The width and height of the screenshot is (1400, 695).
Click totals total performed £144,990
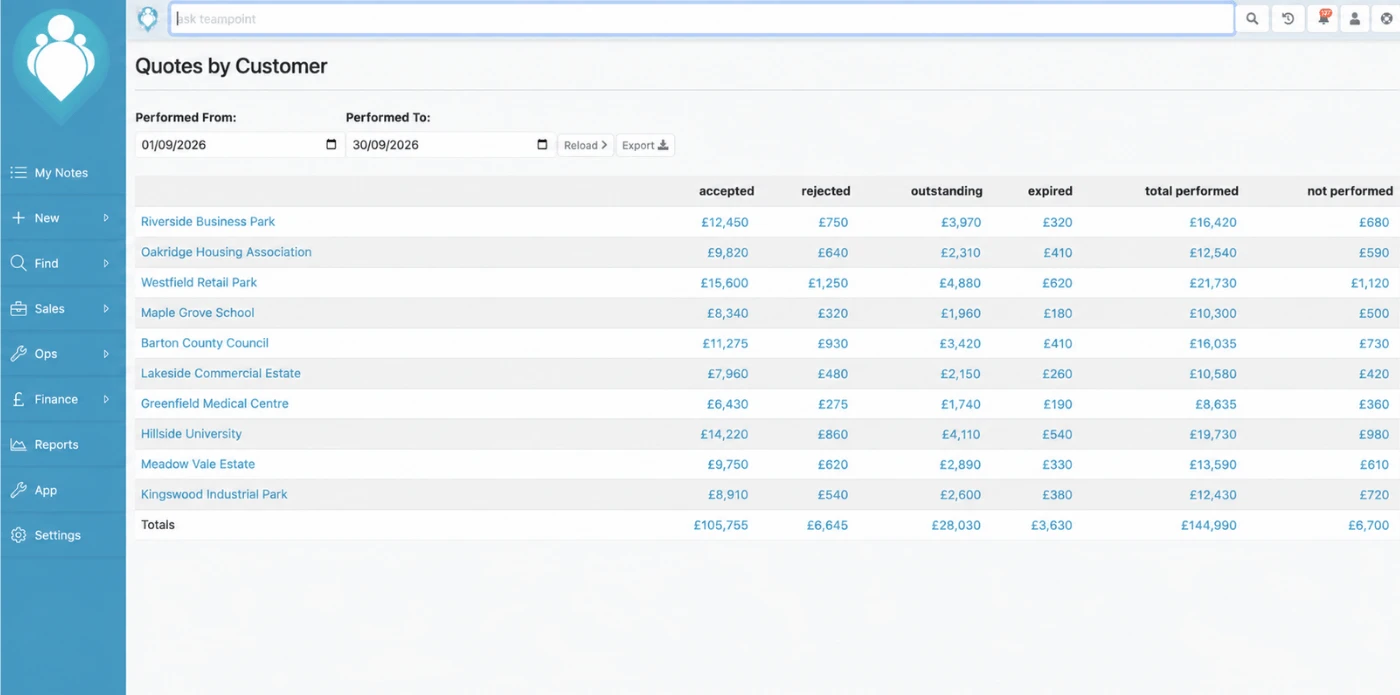(1209, 525)
